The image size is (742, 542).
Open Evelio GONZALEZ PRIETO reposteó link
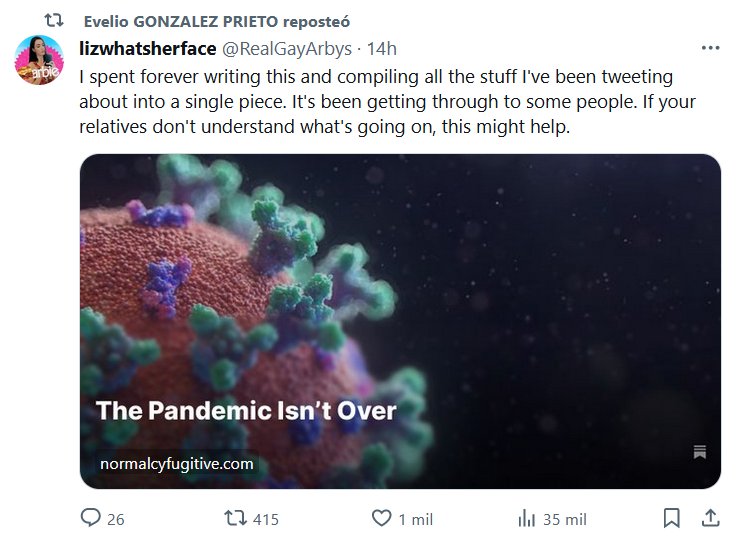tap(217, 21)
